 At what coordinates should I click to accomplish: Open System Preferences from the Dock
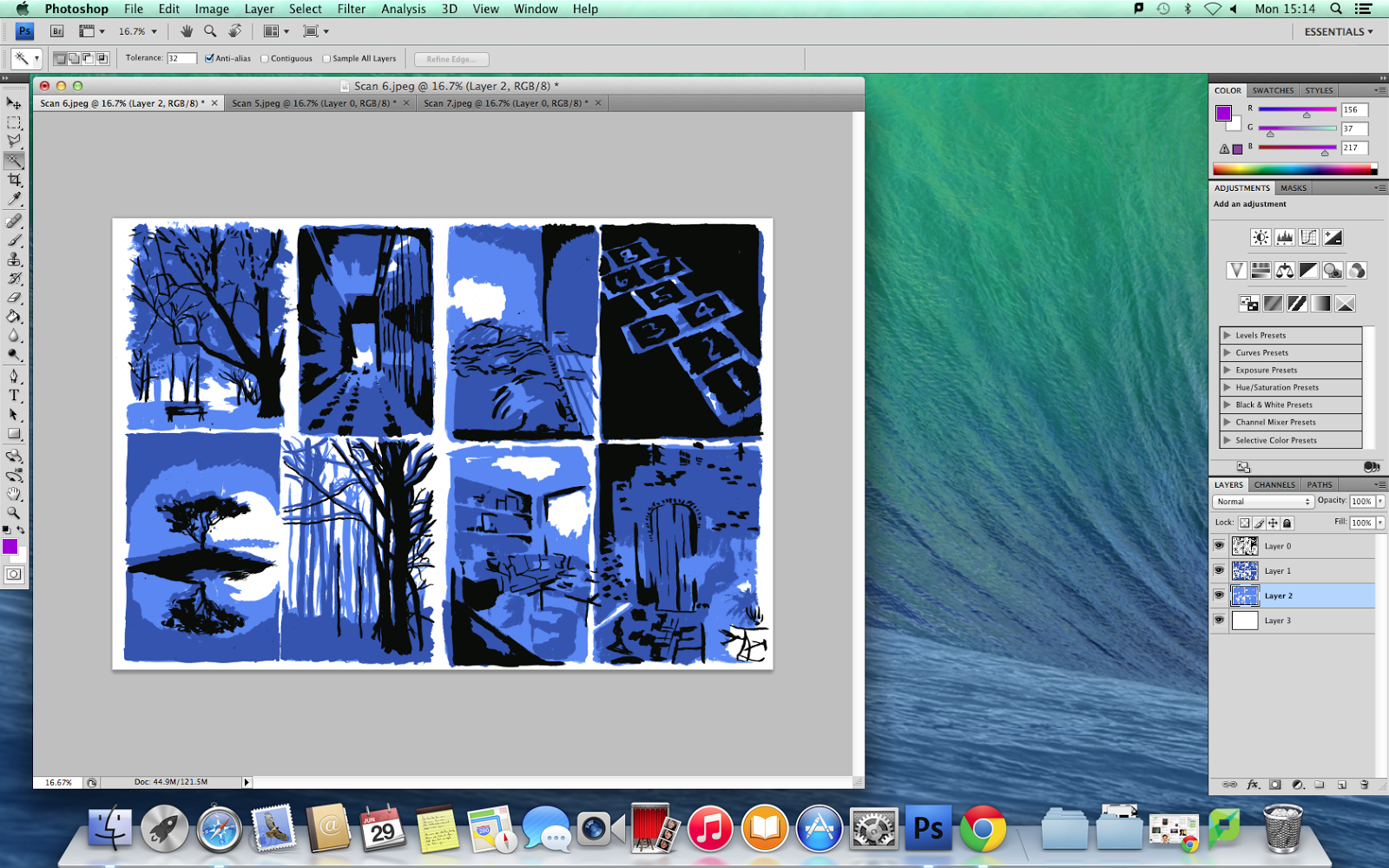coord(873,828)
